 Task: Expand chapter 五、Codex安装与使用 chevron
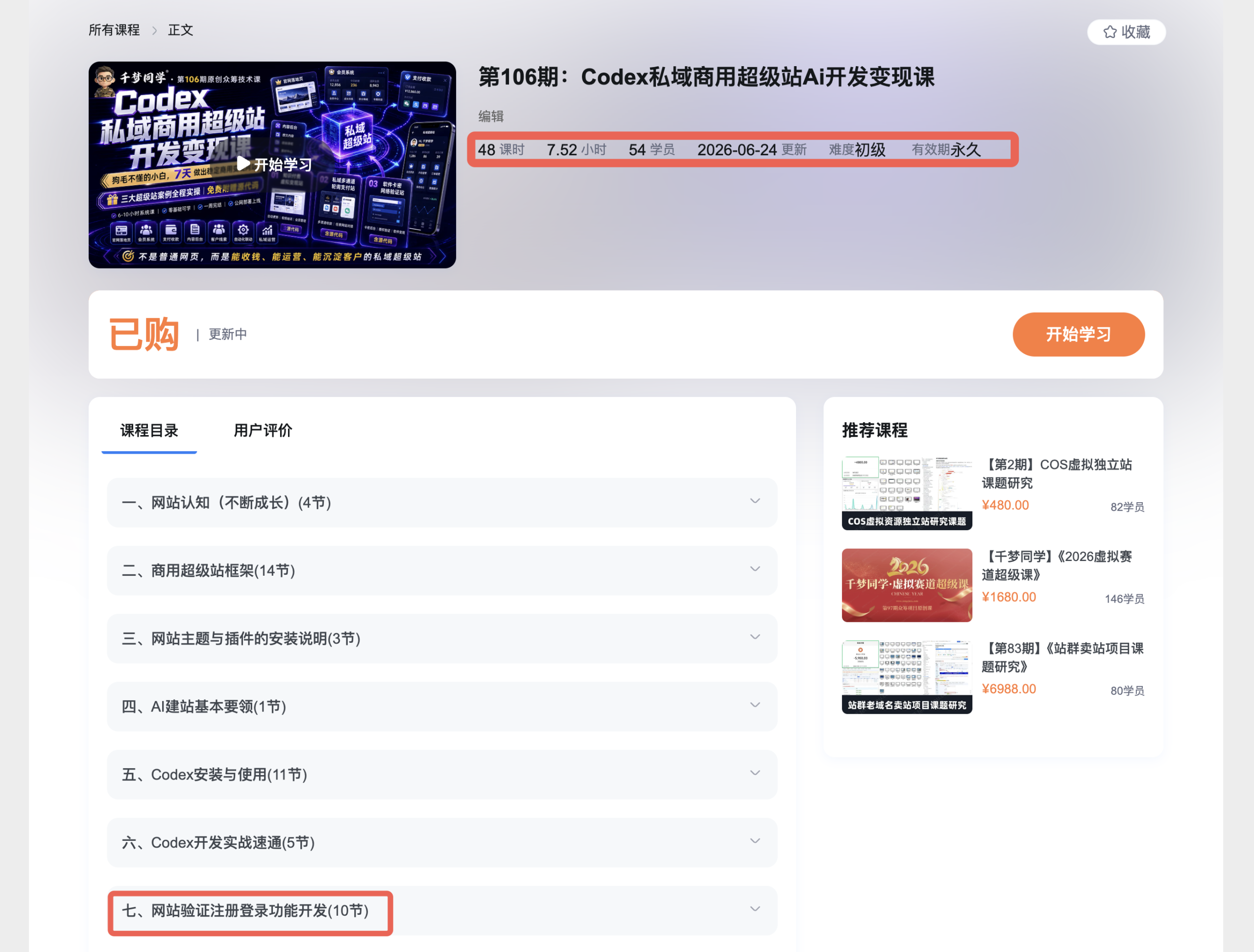(754, 773)
